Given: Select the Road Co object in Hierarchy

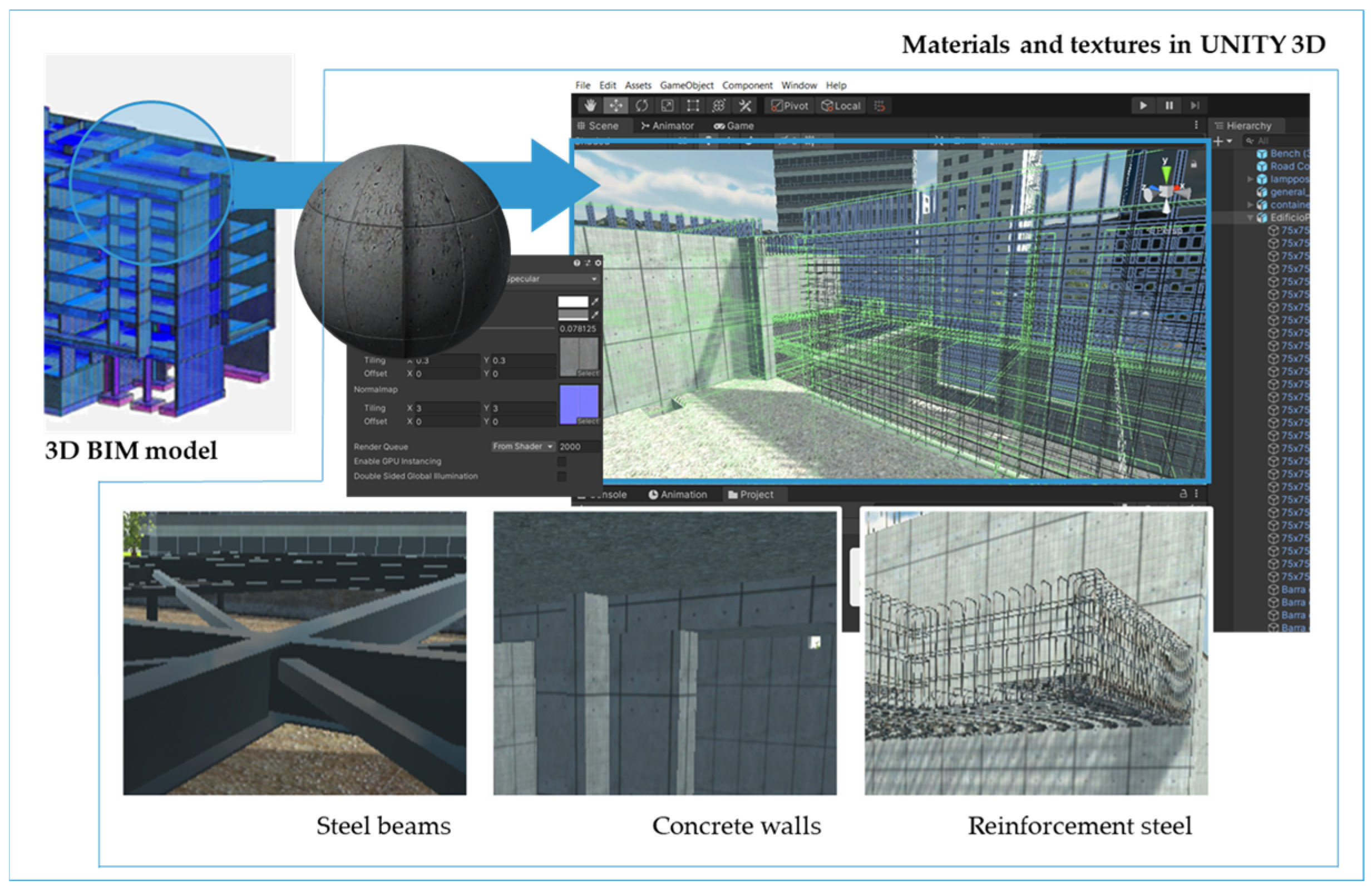Looking at the screenshot, I should (x=1282, y=166).
